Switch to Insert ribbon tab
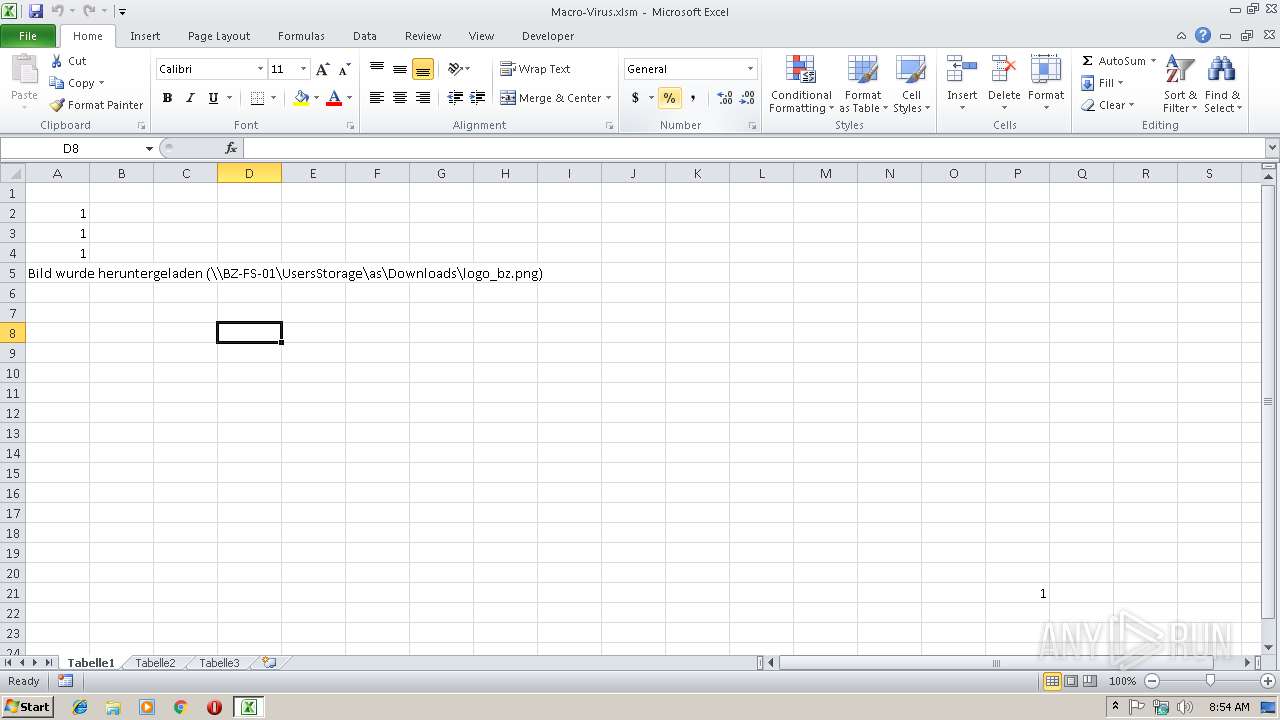The image size is (1280, 720). coord(145,36)
